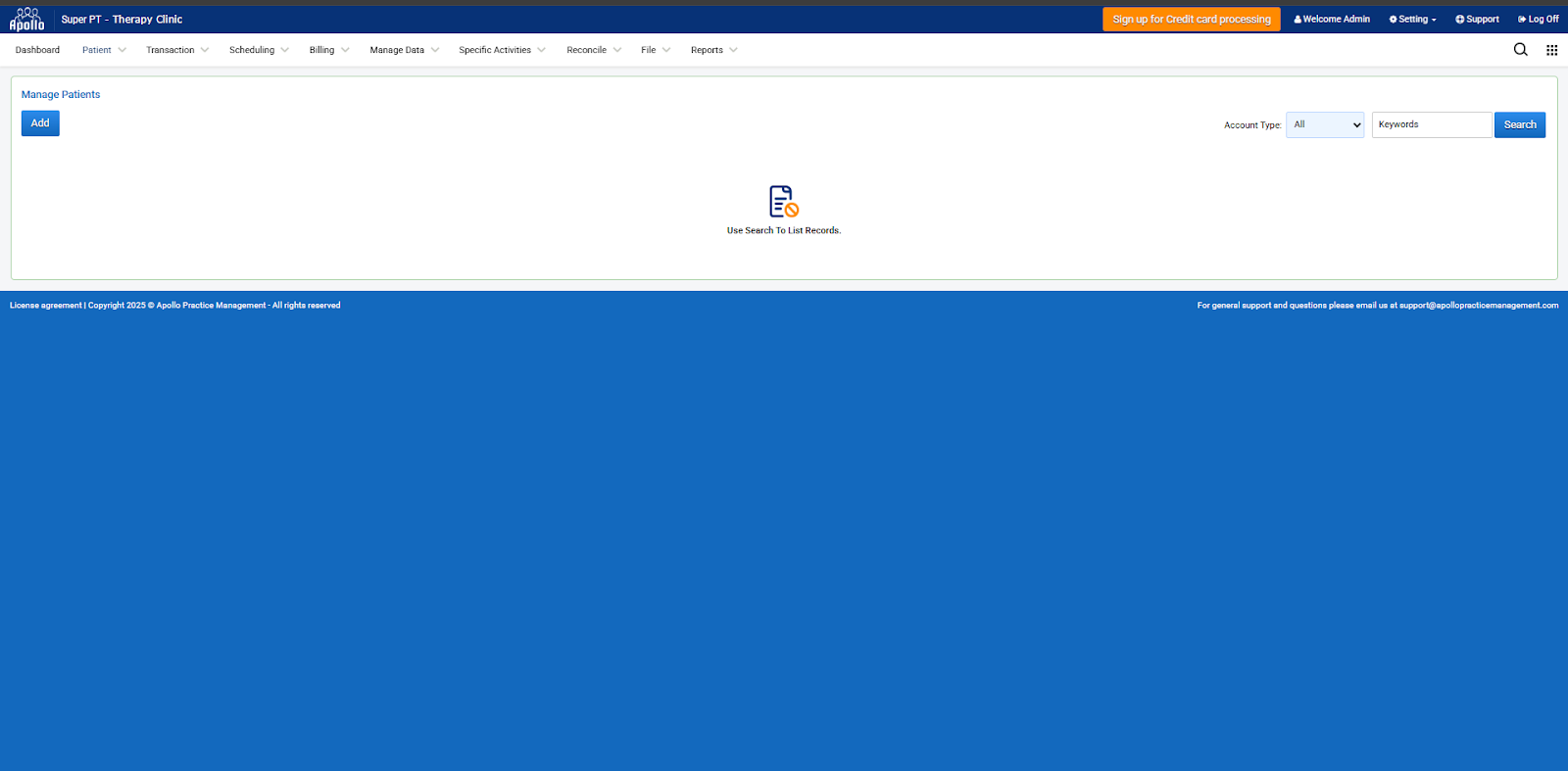Open the Scheduling menu

click(258, 50)
